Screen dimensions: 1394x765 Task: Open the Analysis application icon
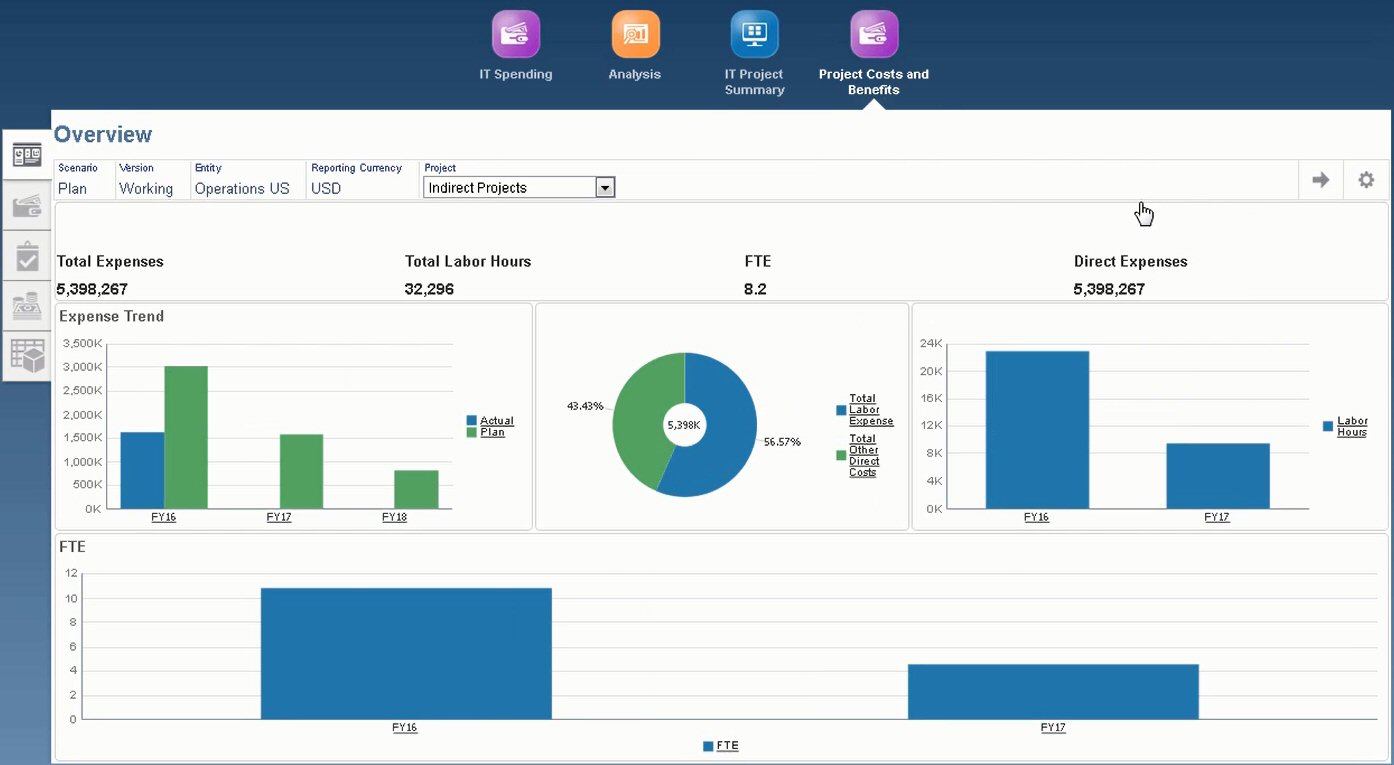(634, 33)
